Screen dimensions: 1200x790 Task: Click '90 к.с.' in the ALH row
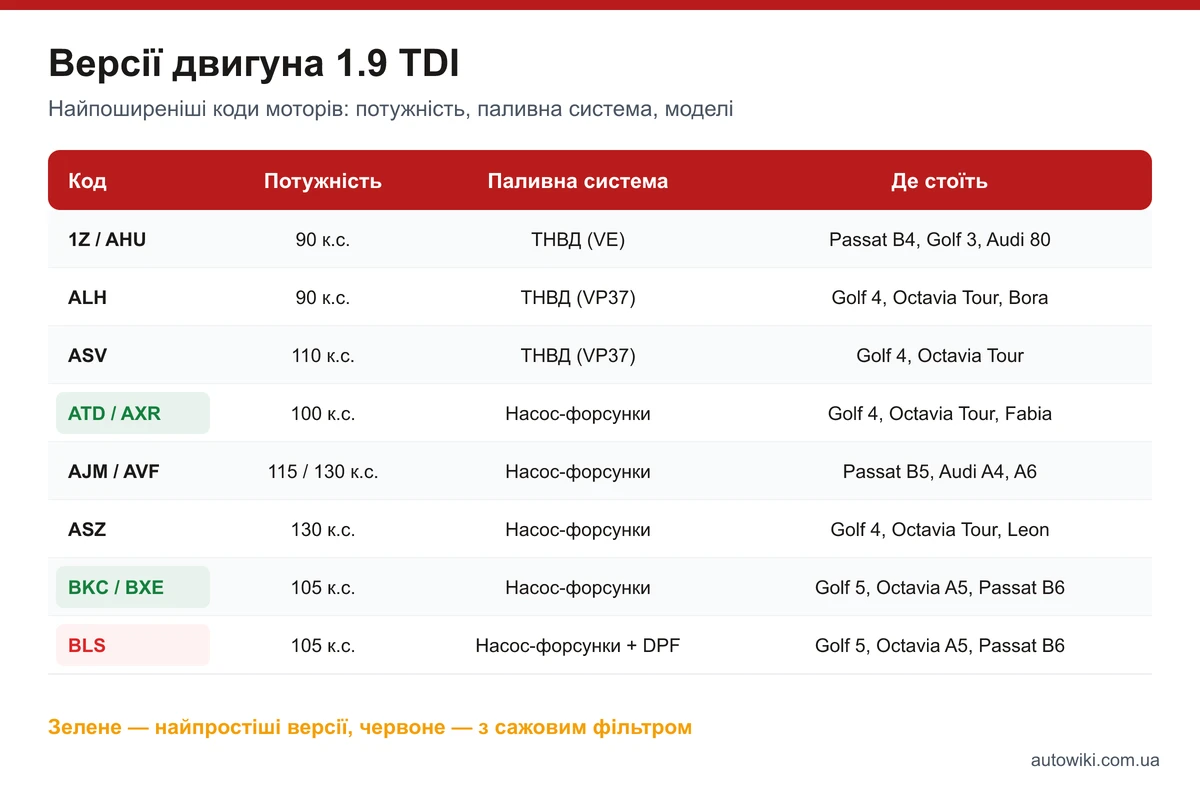point(323,298)
